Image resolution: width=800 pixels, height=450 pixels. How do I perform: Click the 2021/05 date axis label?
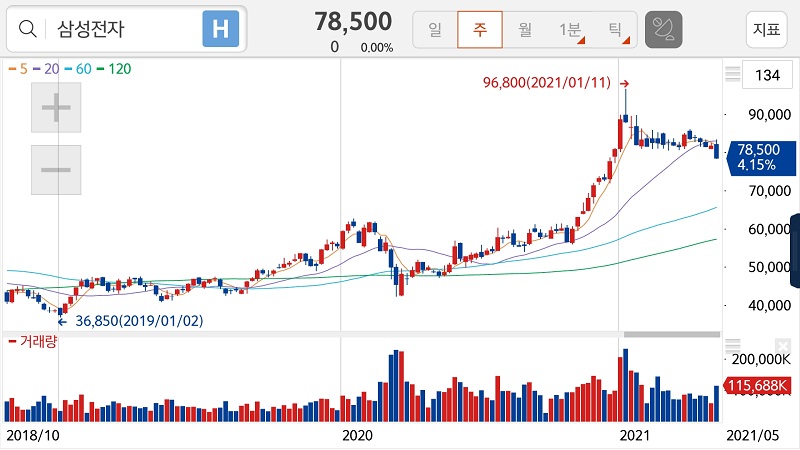pyautogui.click(x=753, y=436)
